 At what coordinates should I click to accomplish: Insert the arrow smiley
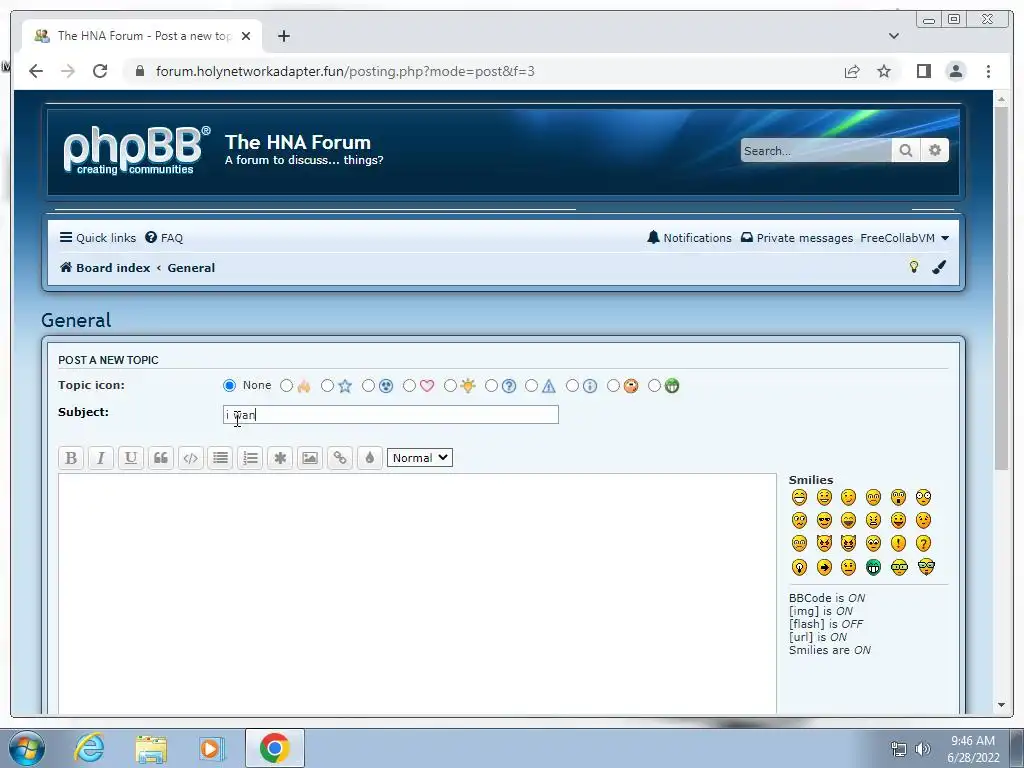tap(824, 567)
